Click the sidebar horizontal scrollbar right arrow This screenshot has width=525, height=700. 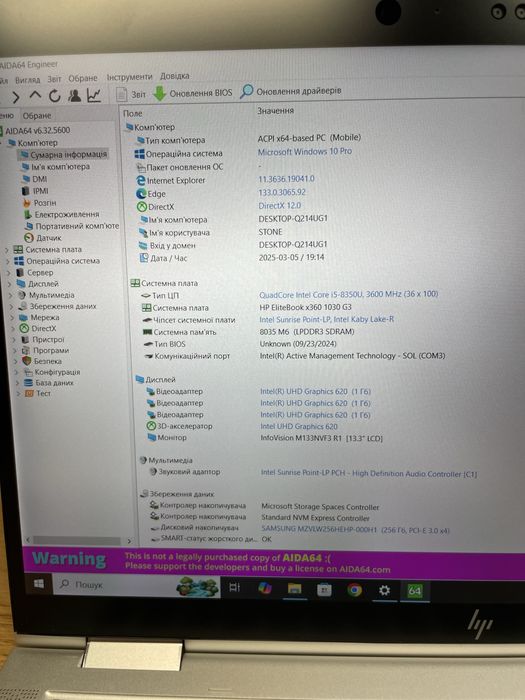[x=129, y=541]
